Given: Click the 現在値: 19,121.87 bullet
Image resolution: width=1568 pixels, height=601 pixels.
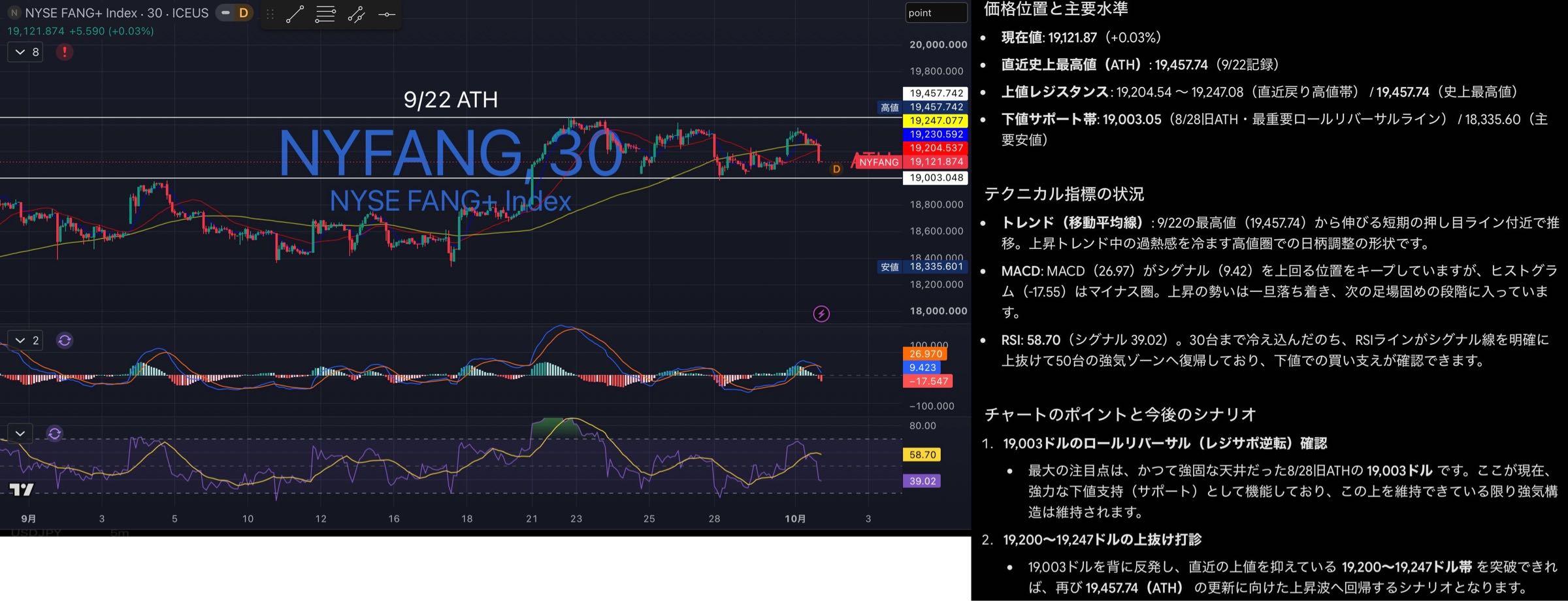Looking at the screenshot, I should pos(1081,38).
